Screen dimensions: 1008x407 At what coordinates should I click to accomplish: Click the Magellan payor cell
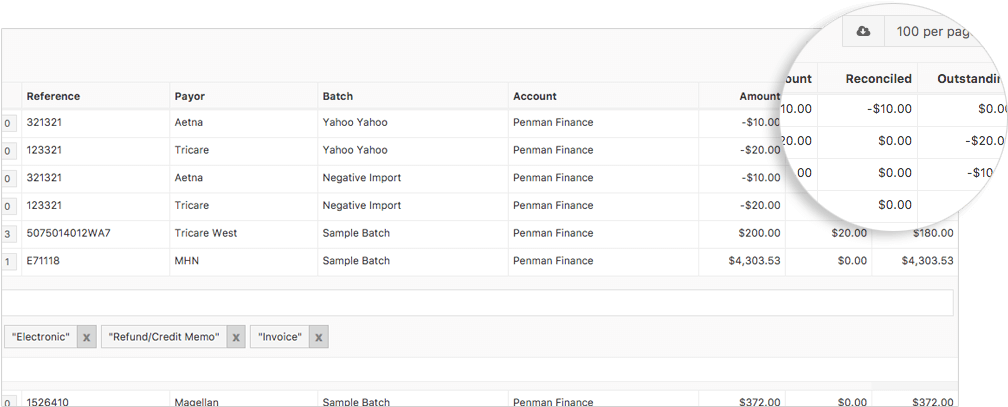pos(197,400)
